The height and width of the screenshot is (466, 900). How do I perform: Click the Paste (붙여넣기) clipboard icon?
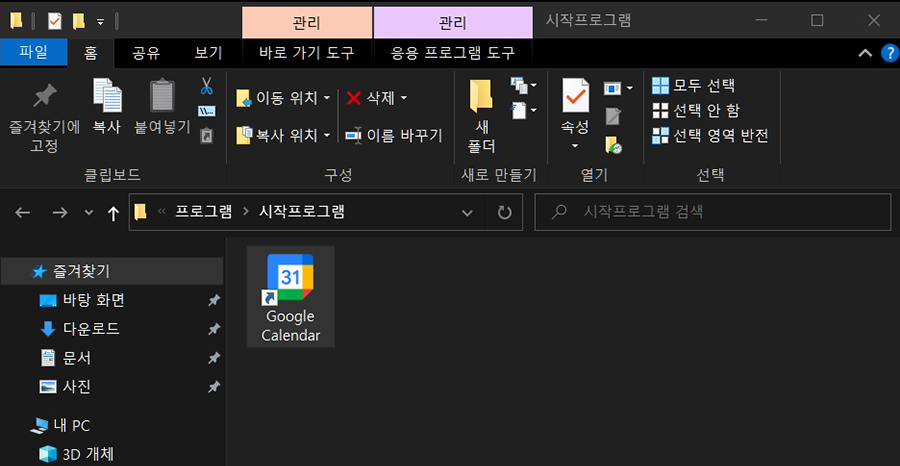(162, 95)
